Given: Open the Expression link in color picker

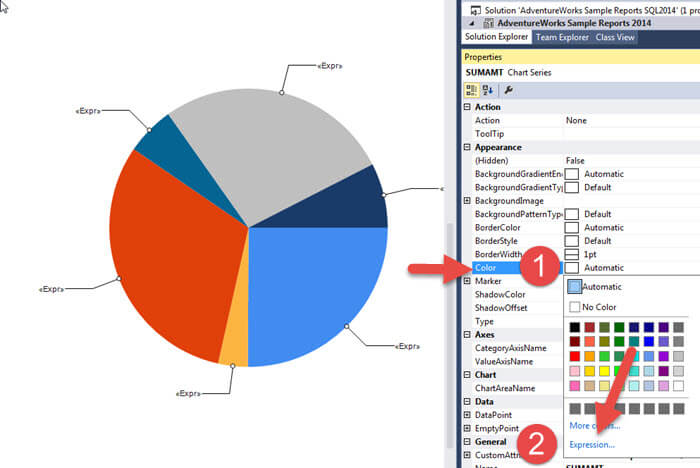Looking at the screenshot, I should (x=592, y=445).
